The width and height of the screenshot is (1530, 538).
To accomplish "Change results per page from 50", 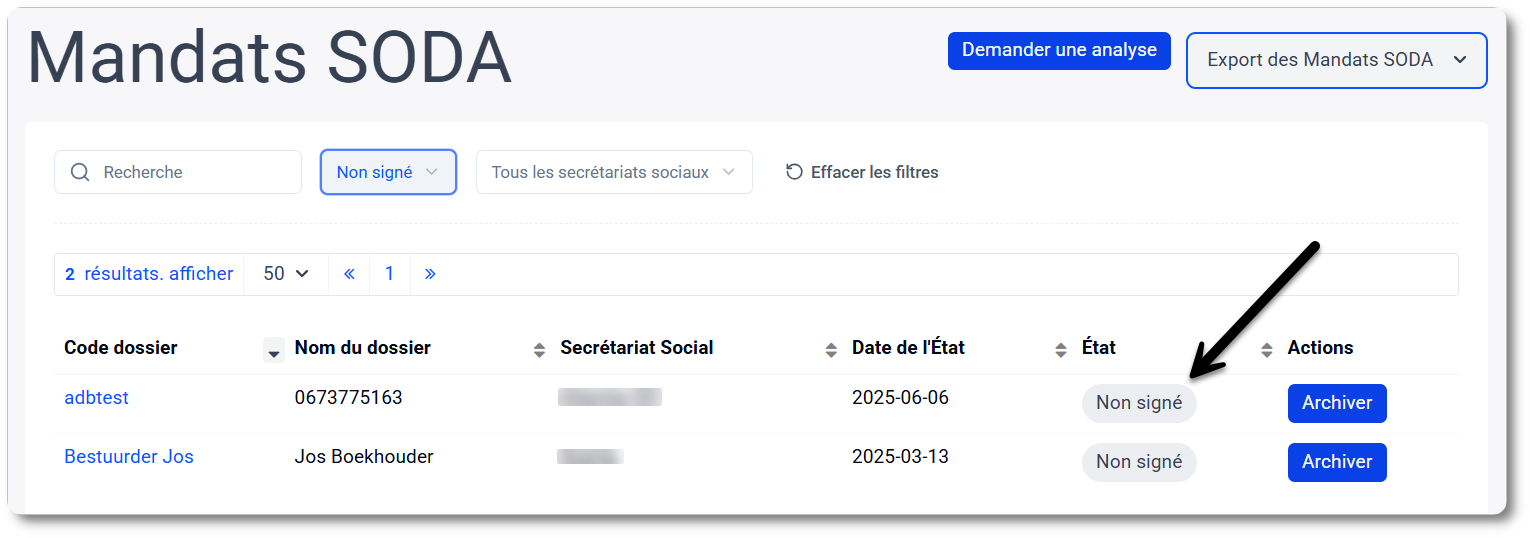I will click(x=286, y=274).
